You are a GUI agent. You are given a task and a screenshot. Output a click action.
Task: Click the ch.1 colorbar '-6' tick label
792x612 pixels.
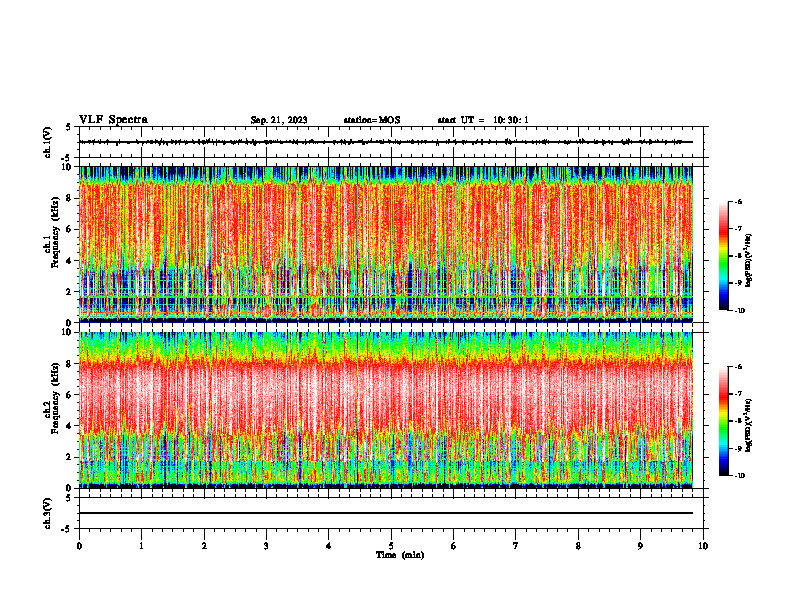(738, 201)
